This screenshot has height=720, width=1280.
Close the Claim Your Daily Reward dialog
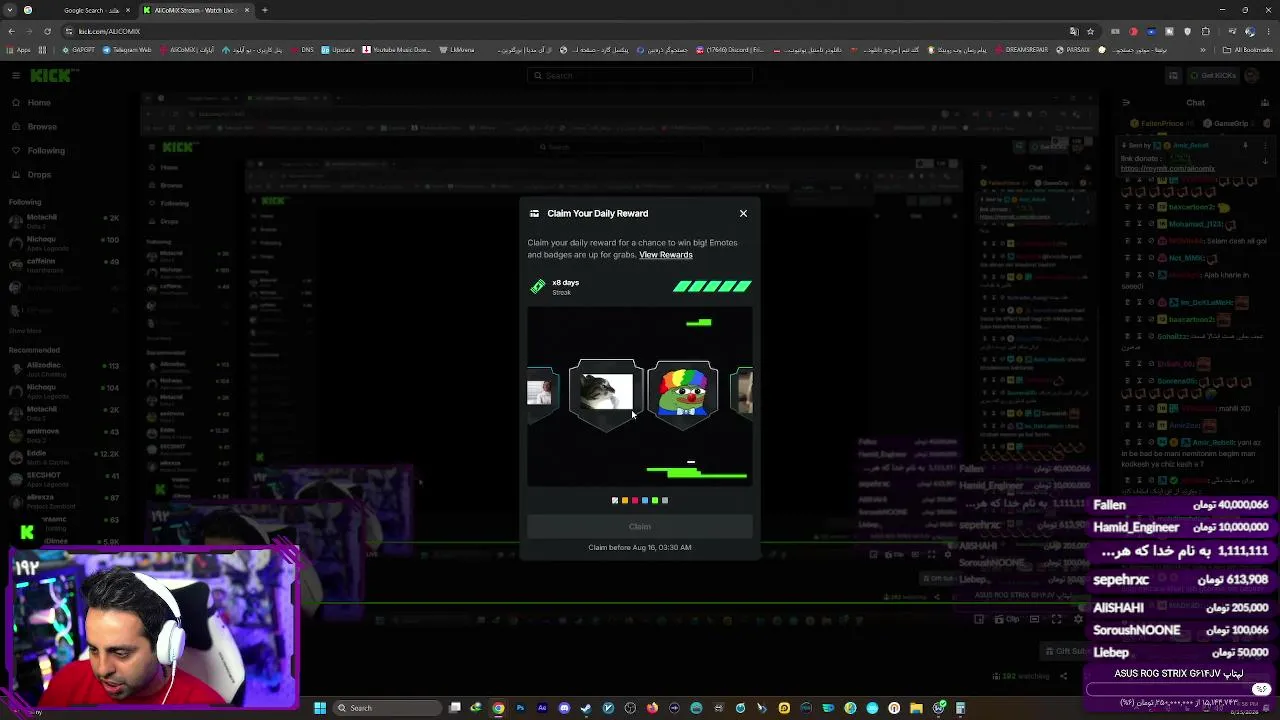click(x=743, y=213)
